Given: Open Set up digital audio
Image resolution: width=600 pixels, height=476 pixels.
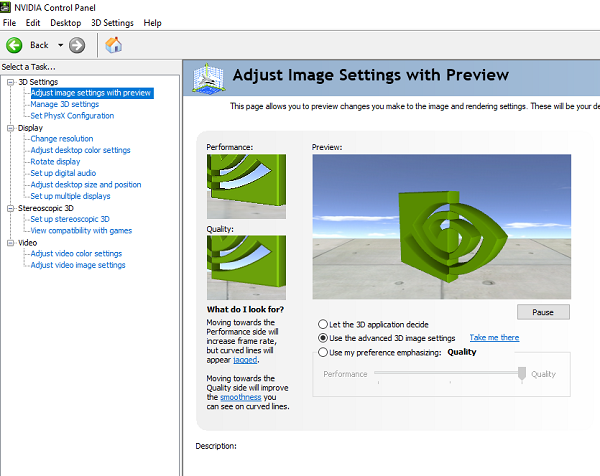Looking at the screenshot, I should click(x=63, y=173).
